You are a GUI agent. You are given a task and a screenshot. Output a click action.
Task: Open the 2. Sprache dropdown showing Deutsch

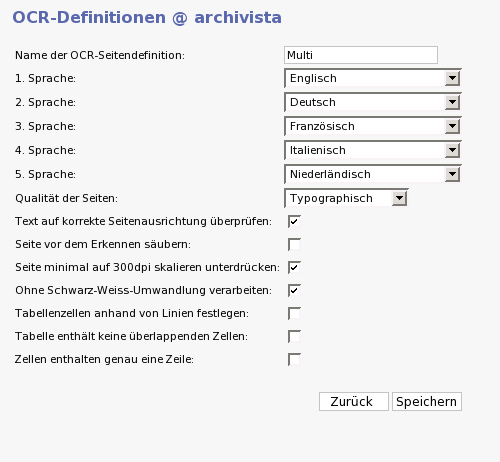coord(373,102)
